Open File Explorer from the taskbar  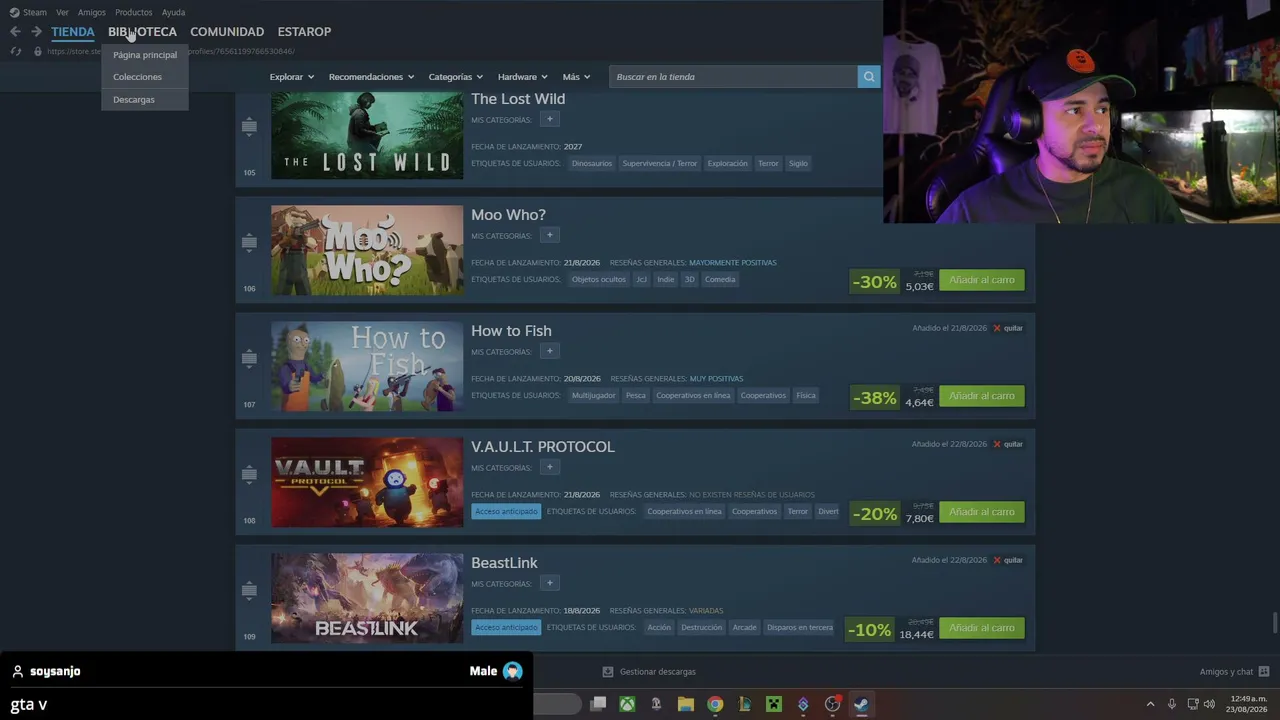point(685,704)
